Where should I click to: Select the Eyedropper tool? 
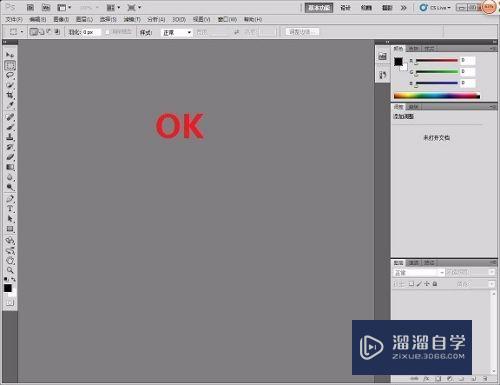(x=10, y=105)
